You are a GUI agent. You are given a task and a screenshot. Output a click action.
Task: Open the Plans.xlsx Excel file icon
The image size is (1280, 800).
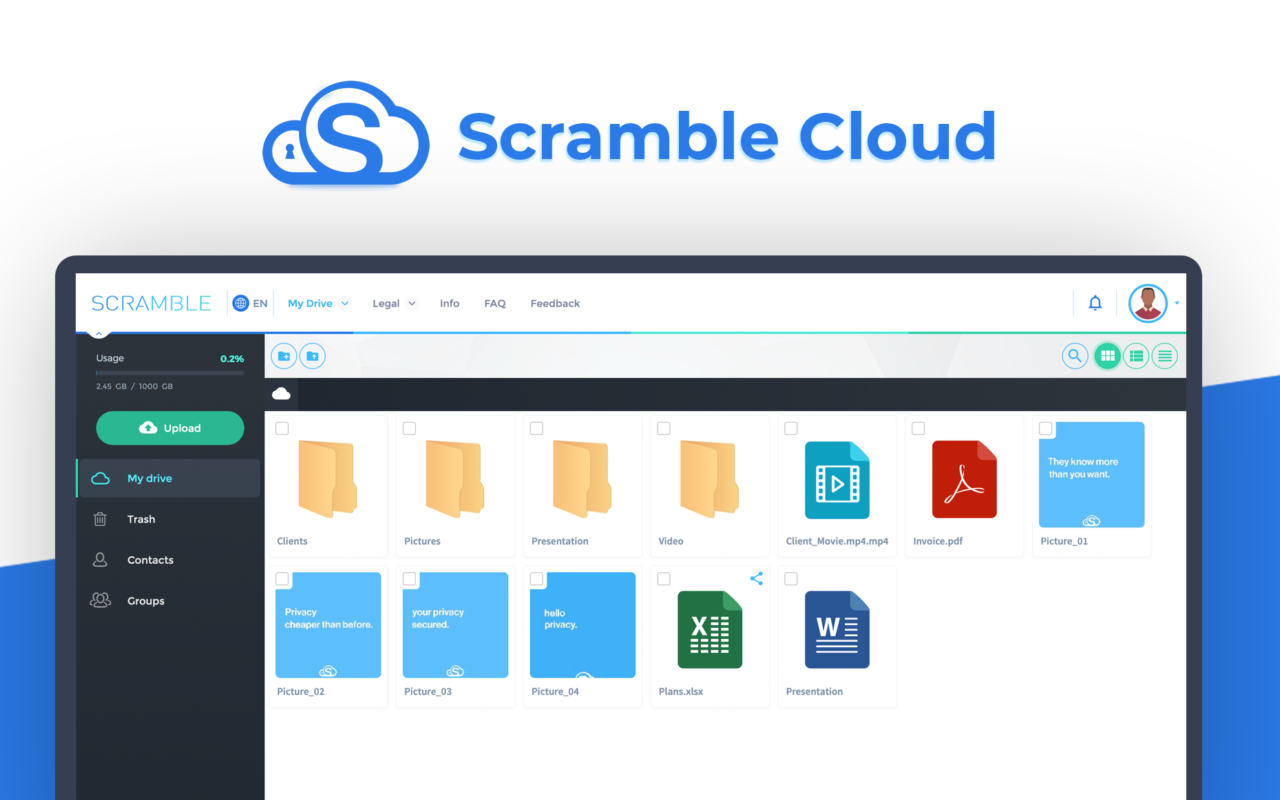(x=710, y=629)
